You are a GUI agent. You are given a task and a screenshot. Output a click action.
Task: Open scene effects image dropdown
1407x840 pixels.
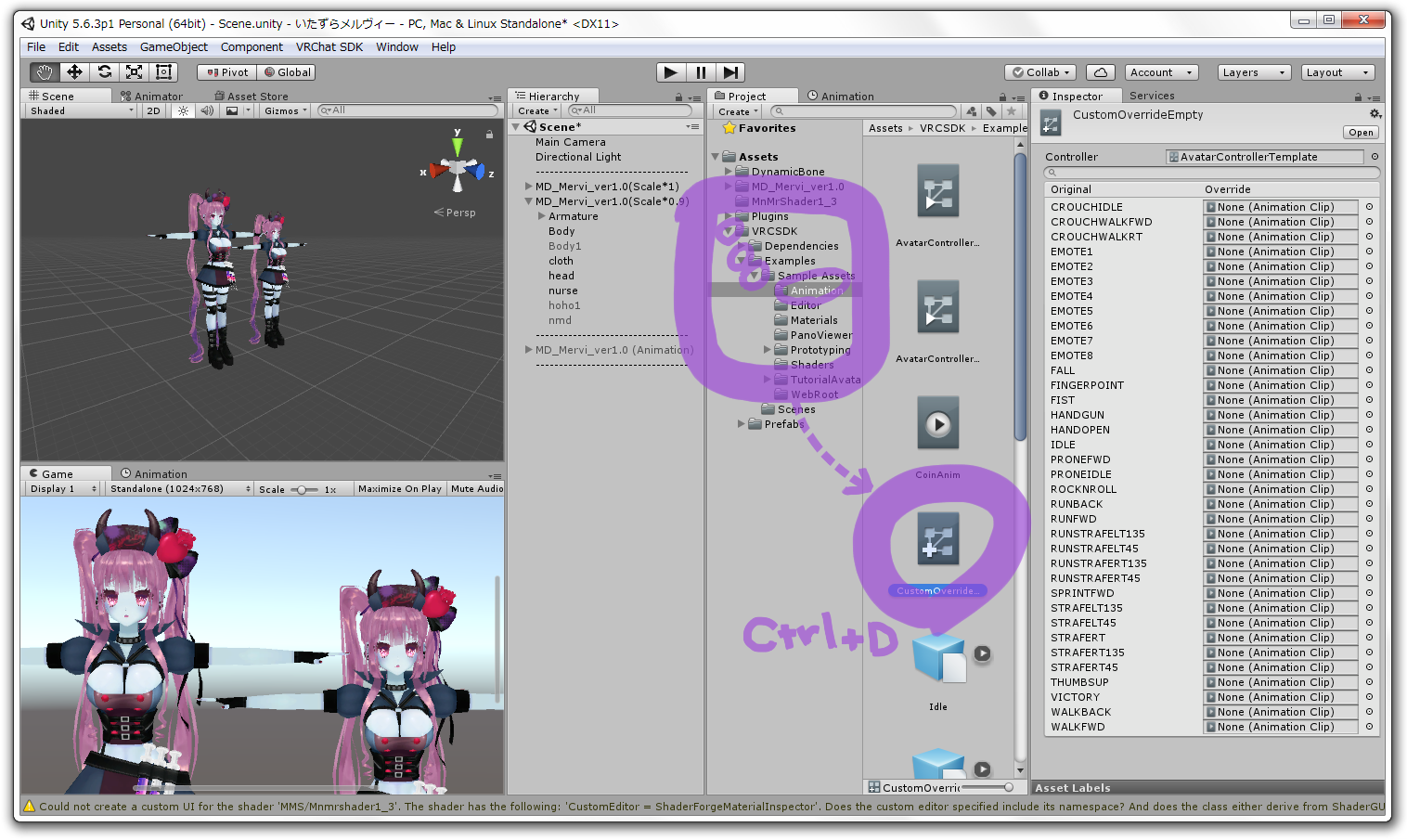point(239,110)
